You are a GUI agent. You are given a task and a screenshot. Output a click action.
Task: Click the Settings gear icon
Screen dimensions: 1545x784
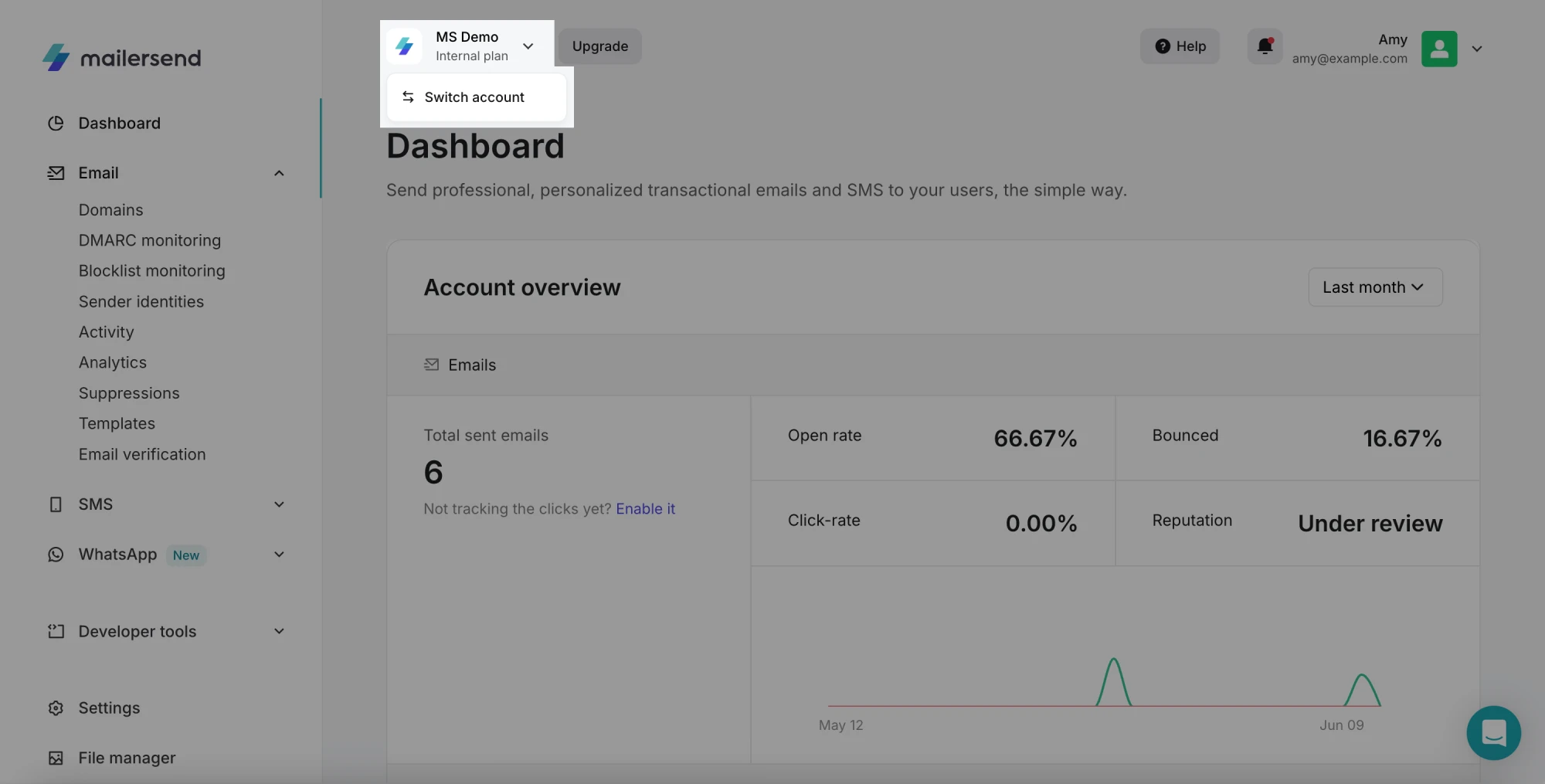click(x=56, y=708)
